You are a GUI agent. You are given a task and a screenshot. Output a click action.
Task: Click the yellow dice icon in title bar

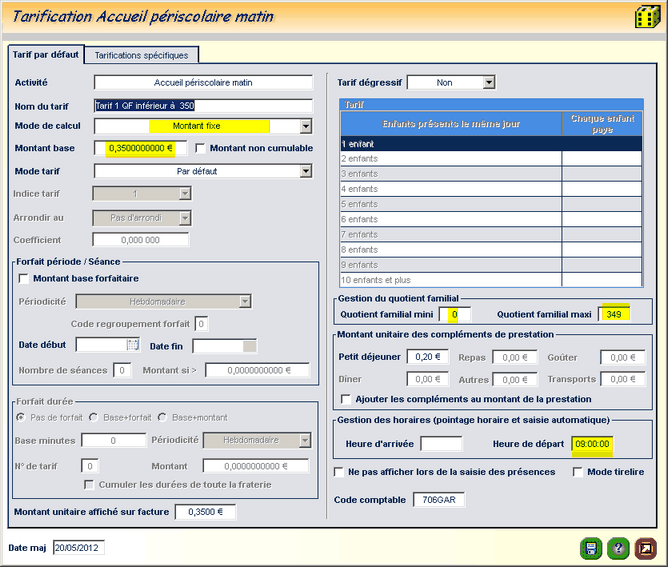click(646, 17)
